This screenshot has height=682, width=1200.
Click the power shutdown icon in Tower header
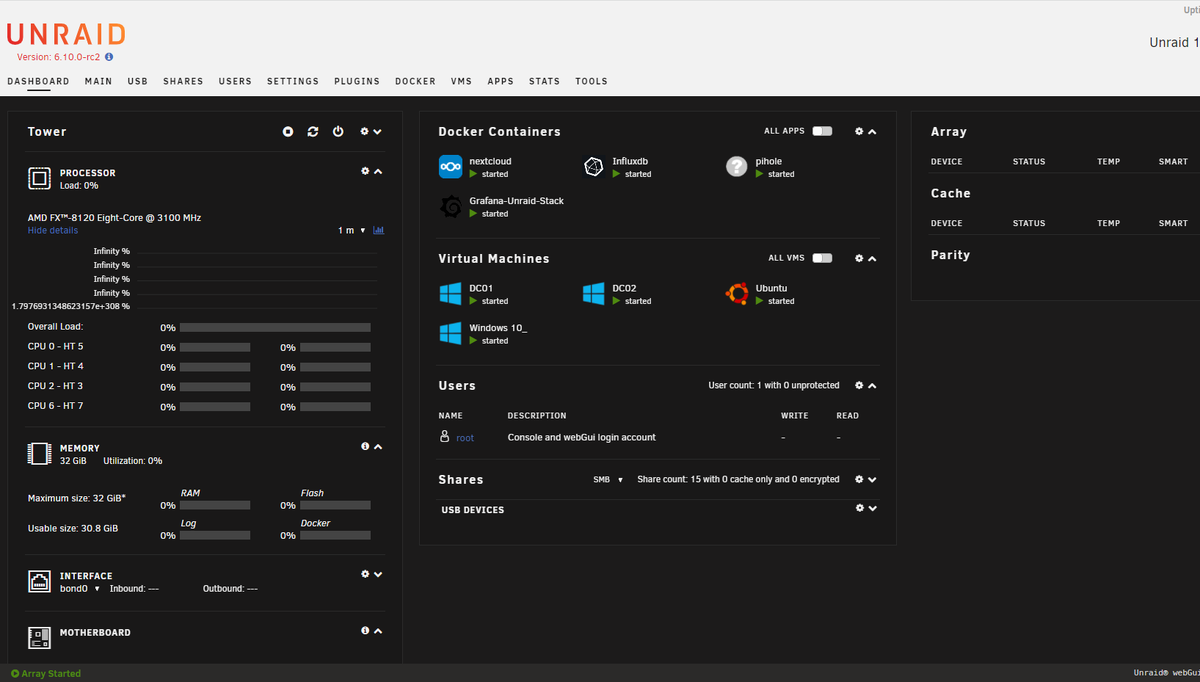338,132
